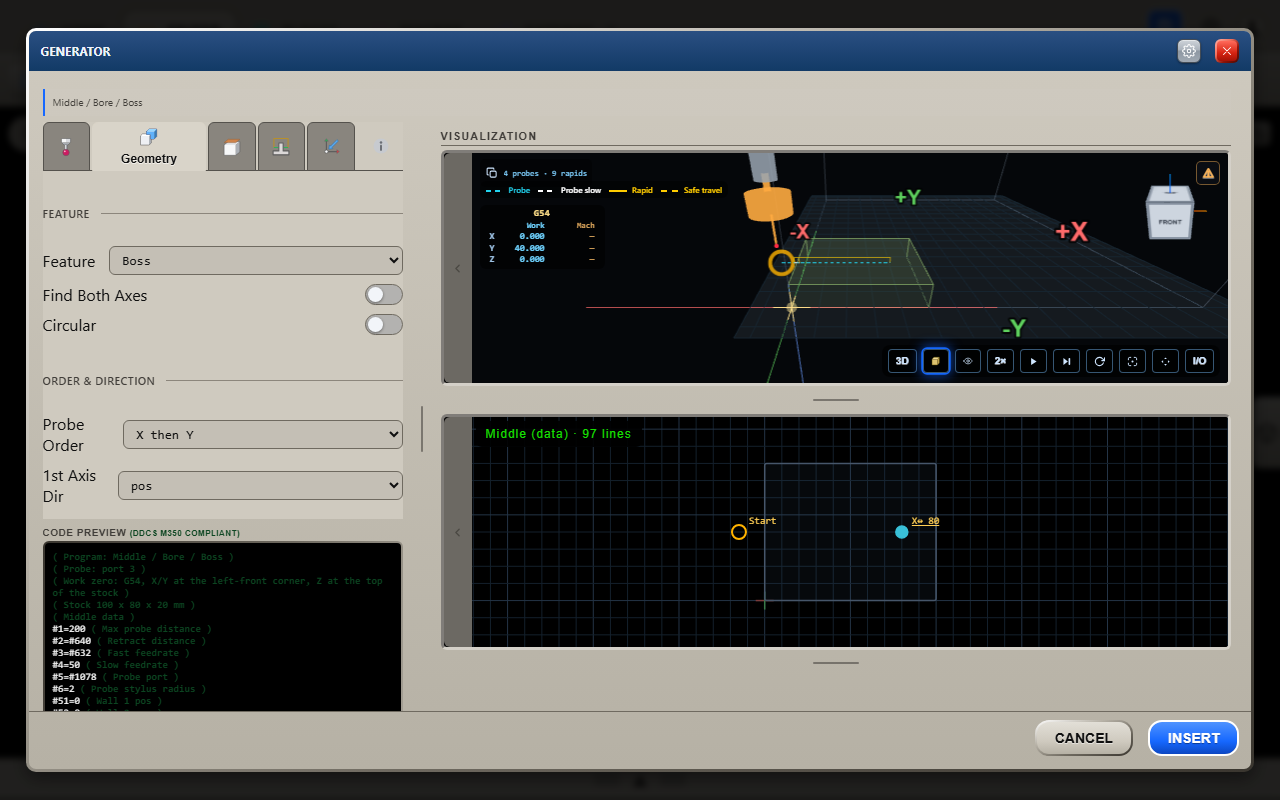Toggle the yellow stock cube display
The image size is (1280, 800).
935,361
